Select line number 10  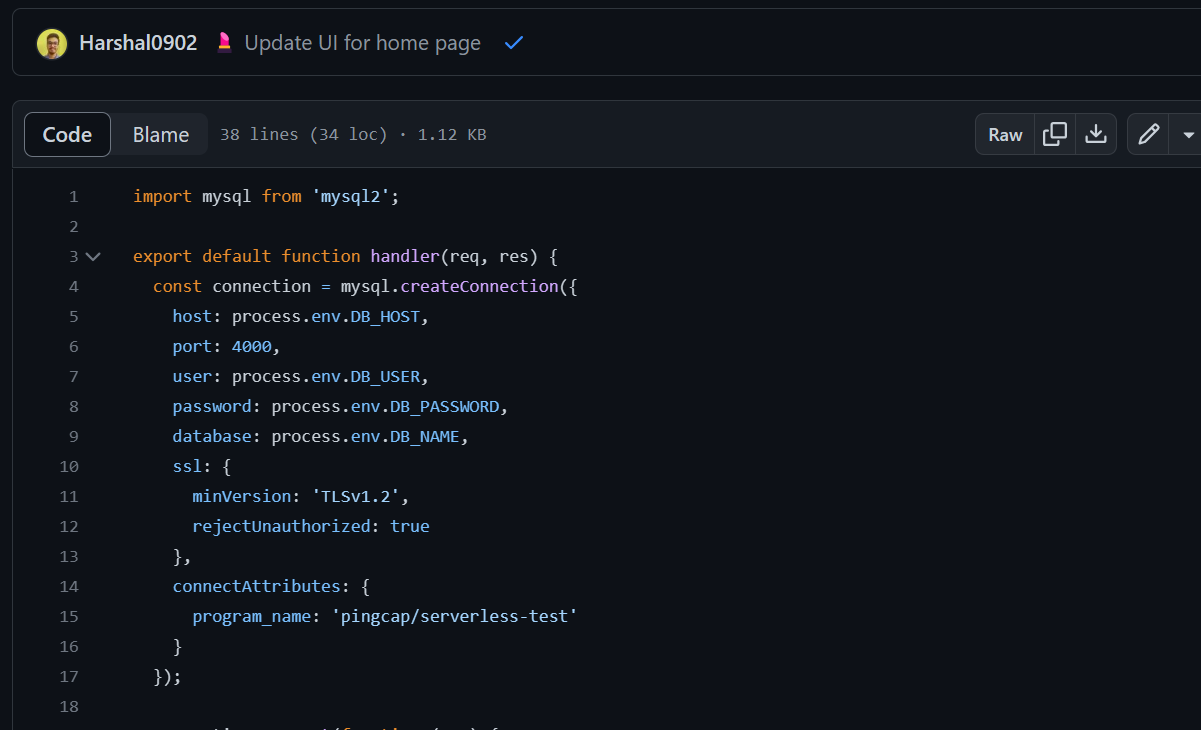pos(69,466)
